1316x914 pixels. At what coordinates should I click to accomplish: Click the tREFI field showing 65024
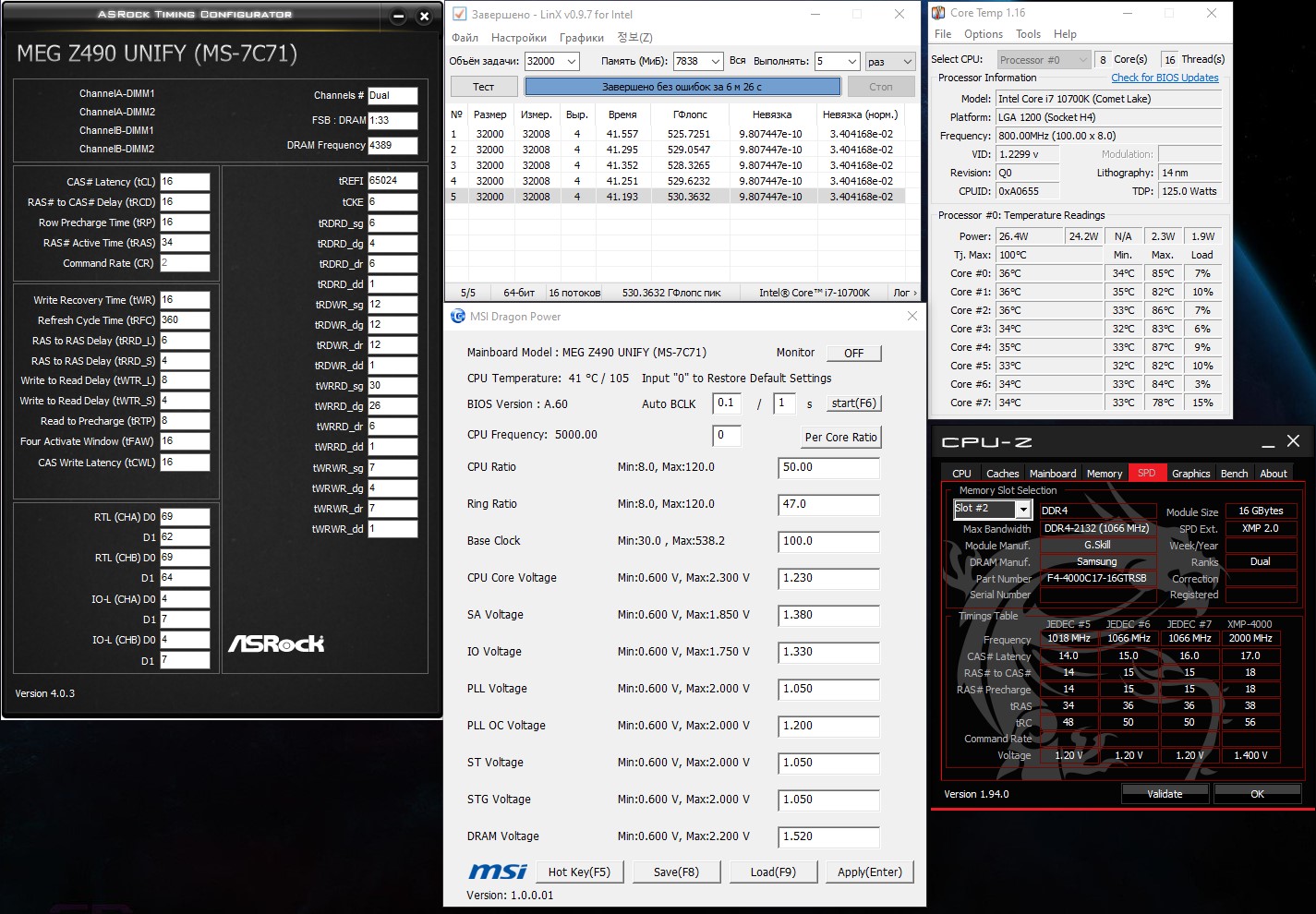[x=392, y=181]
